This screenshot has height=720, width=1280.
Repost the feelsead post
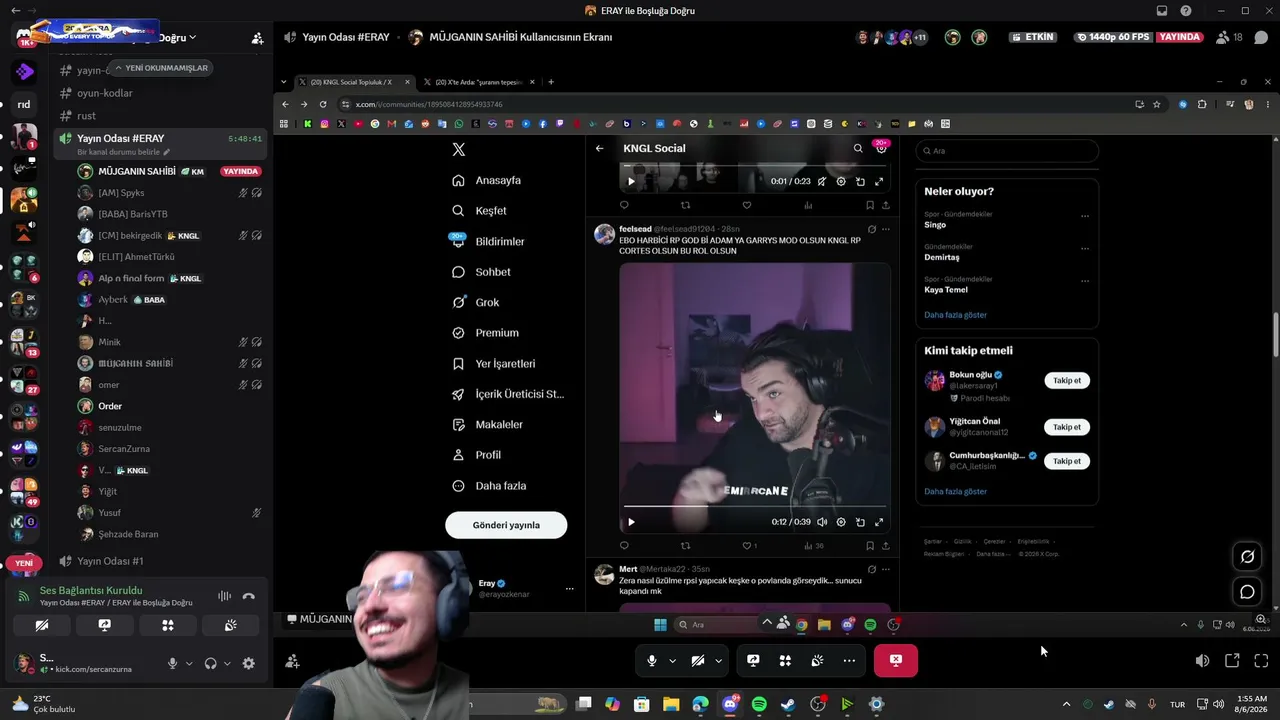click(x=686, y=546)
